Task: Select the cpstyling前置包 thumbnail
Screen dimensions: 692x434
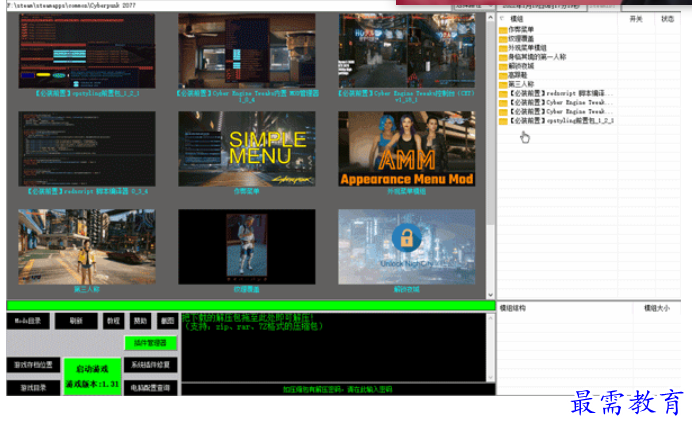Action: click(87, 51)
